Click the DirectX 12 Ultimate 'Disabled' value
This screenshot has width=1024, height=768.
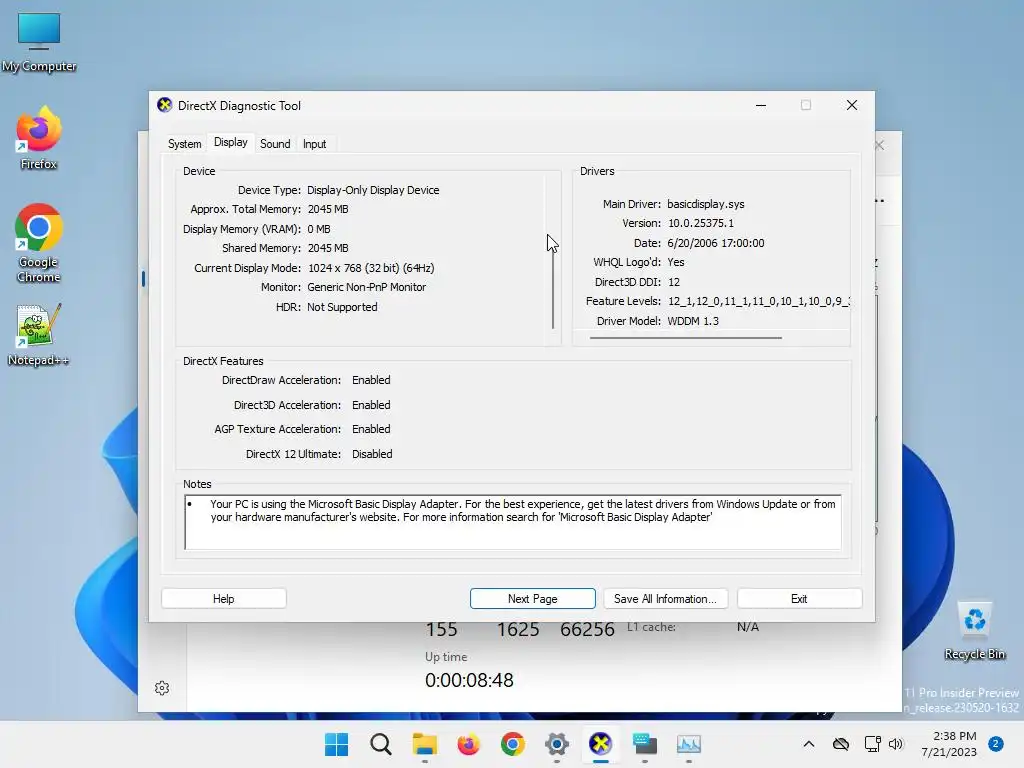click(x=372, y=454)
